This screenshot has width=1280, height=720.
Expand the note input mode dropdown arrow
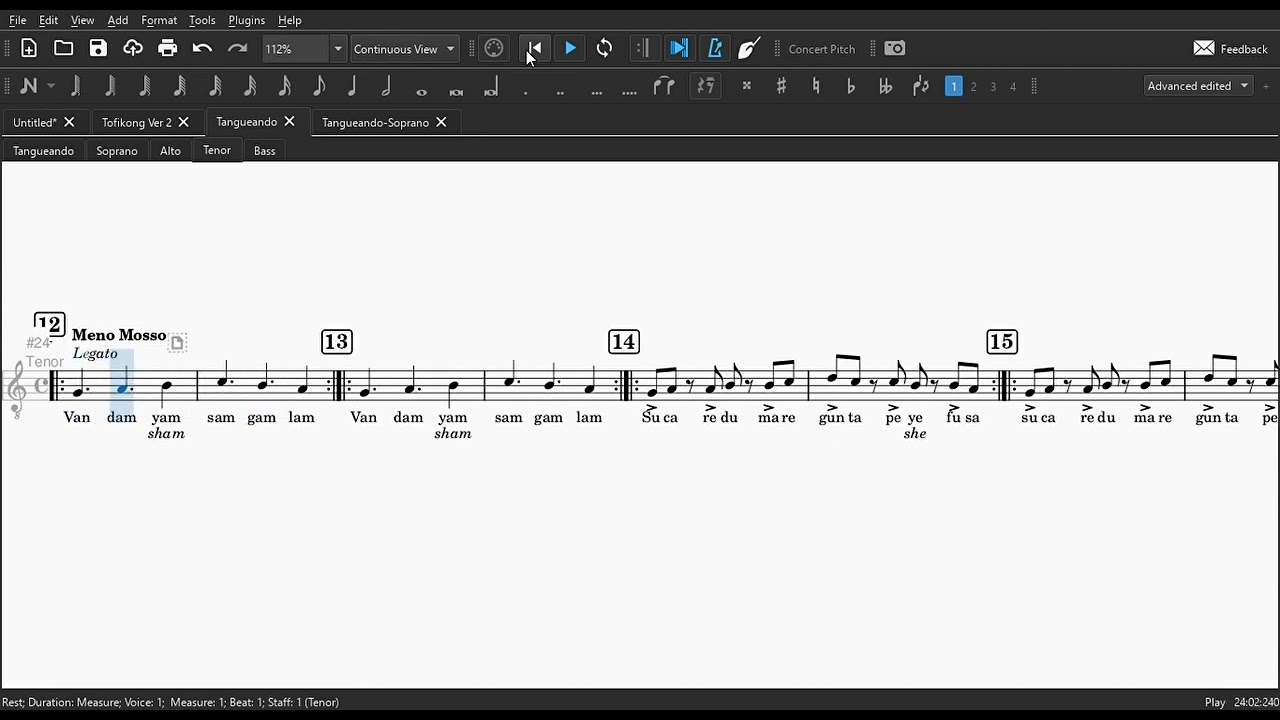click(51, 86)
